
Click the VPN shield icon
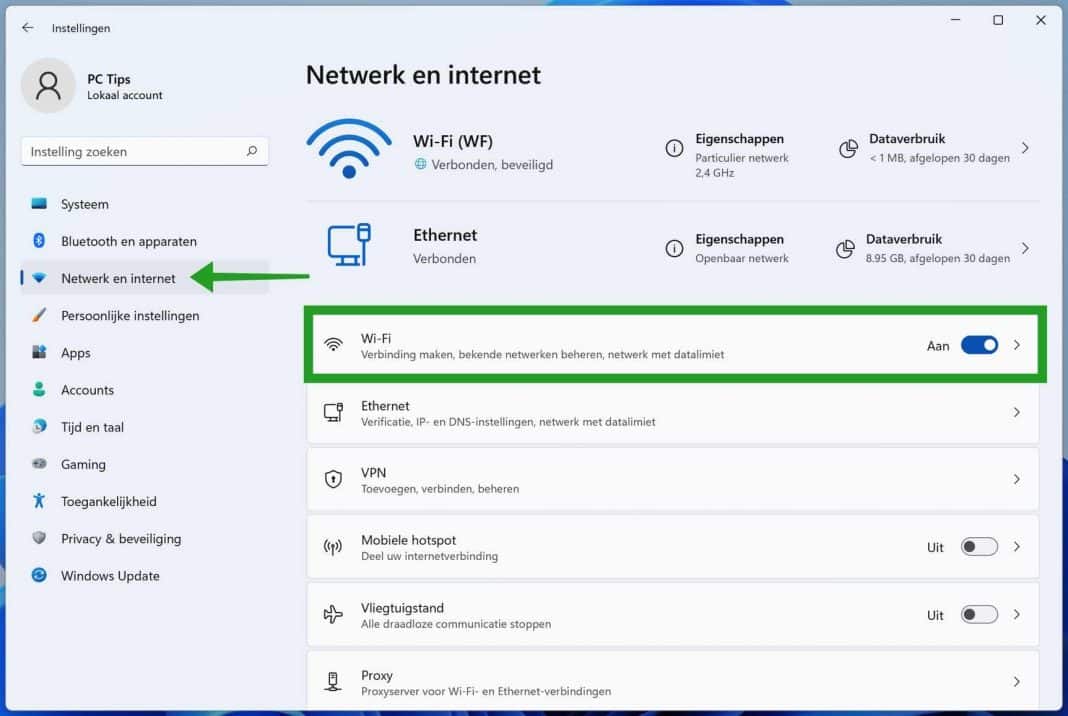pos(334,479)
